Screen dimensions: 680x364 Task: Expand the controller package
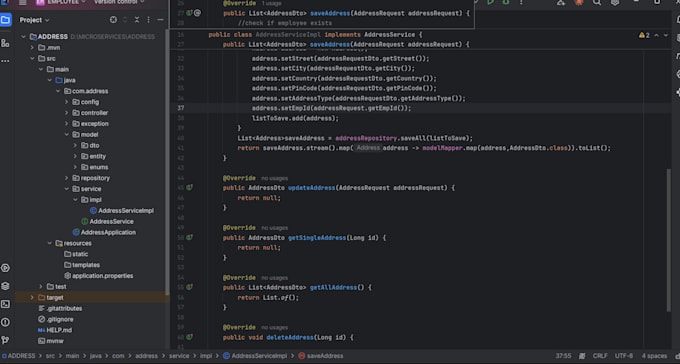click(67, 113)
